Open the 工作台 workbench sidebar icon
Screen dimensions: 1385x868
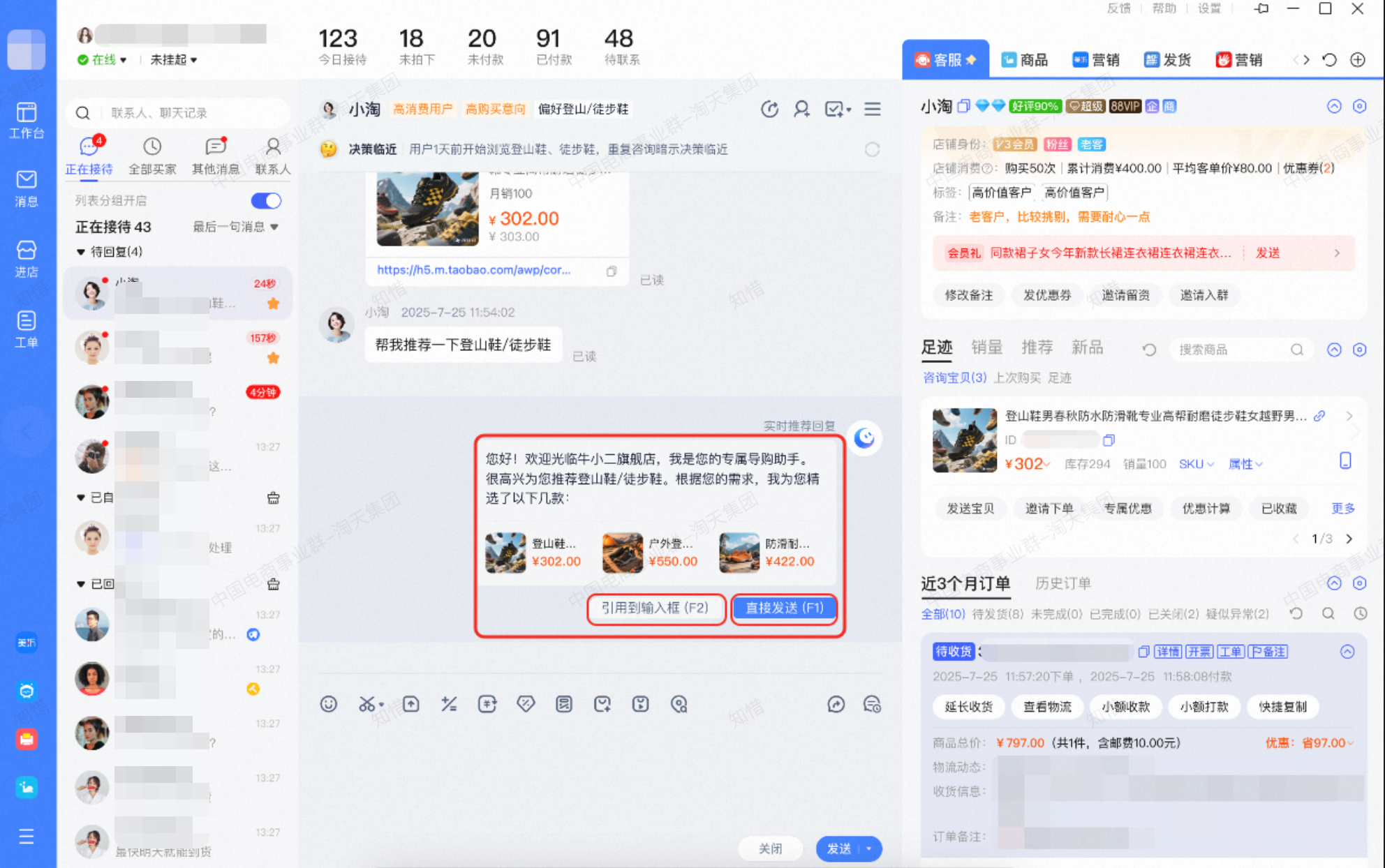(x=27, y=120)
